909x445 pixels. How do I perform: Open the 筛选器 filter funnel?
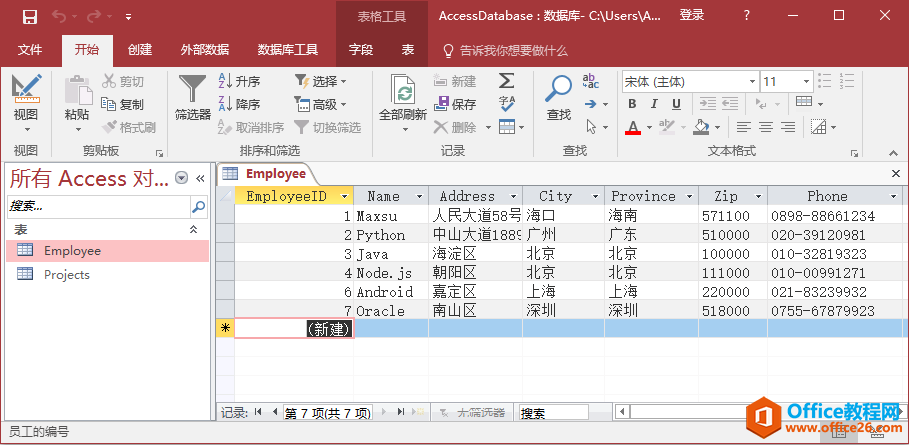pos(192,97)
